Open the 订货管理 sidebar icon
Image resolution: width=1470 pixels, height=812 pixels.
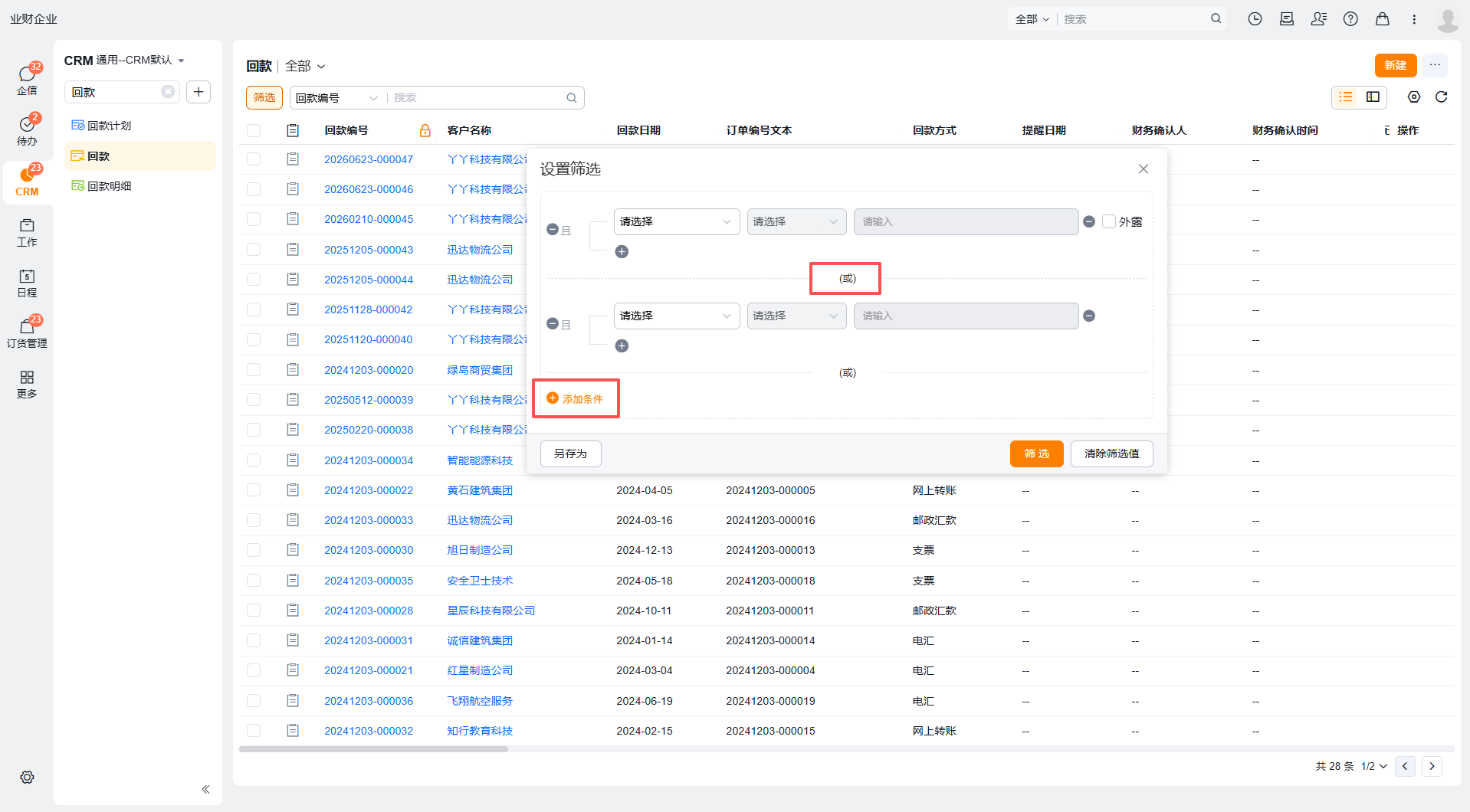point(27,333)
